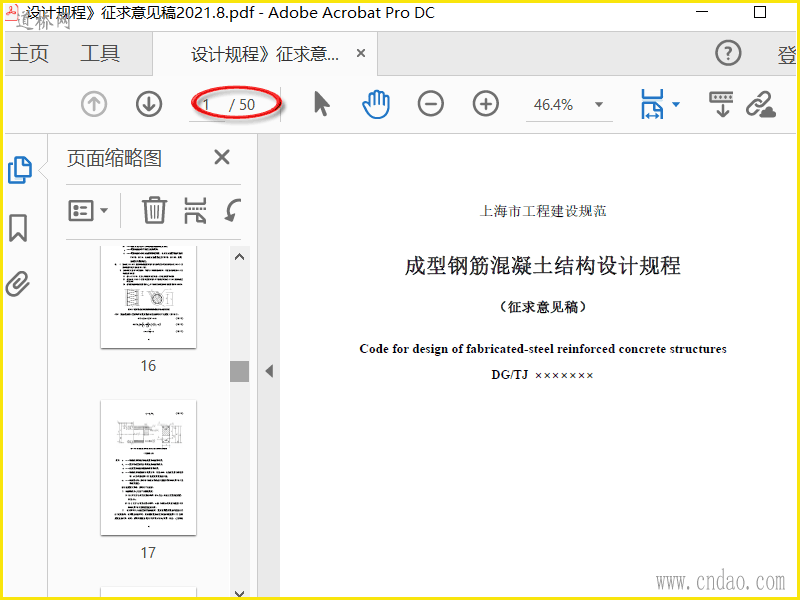800x600 pixels.
Task: Close the document tab
Action: click(361, 53)
